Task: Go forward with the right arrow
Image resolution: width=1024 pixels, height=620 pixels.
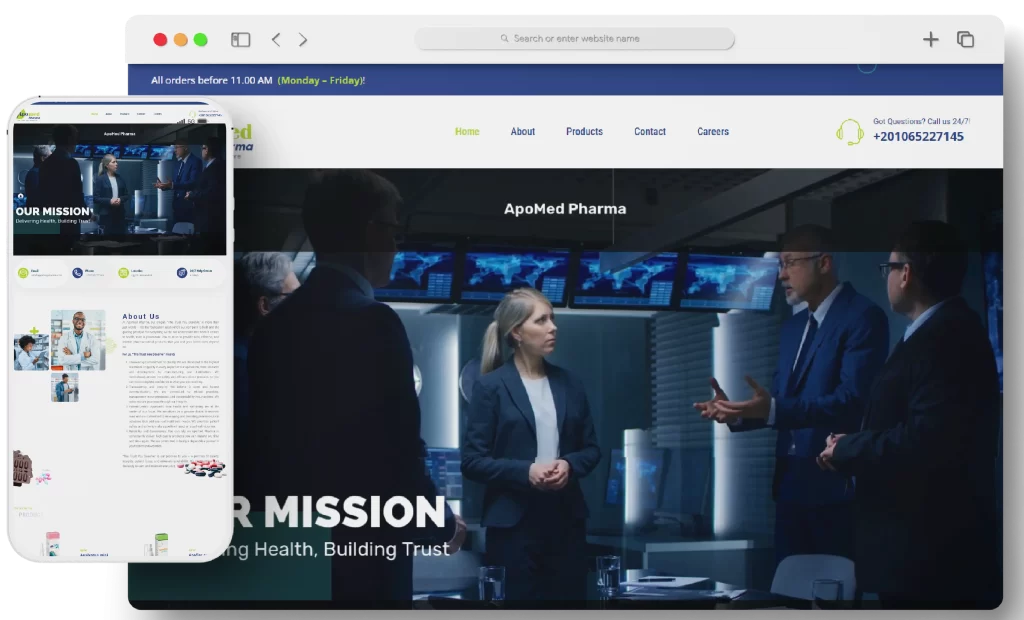Action: pos(303,39)
